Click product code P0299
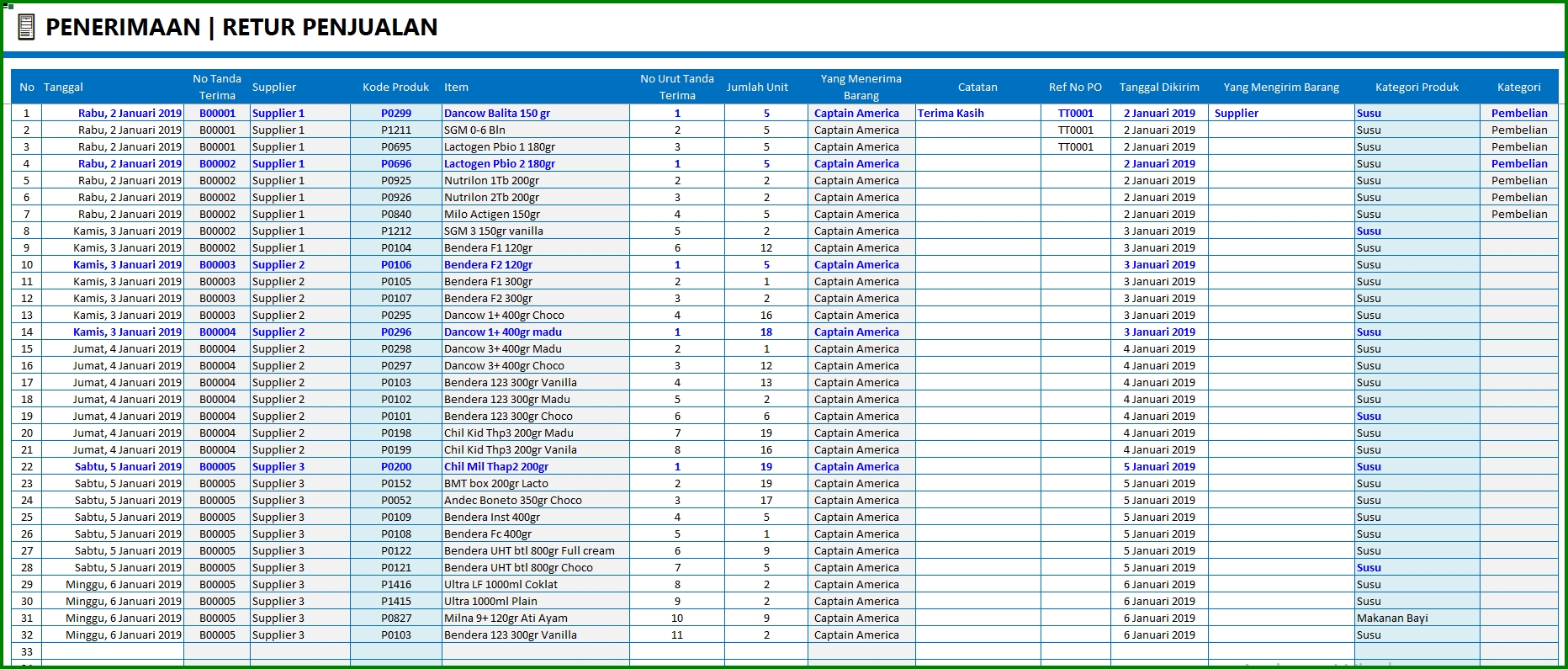Screen dimensions: 1568x669 [396, 113]
